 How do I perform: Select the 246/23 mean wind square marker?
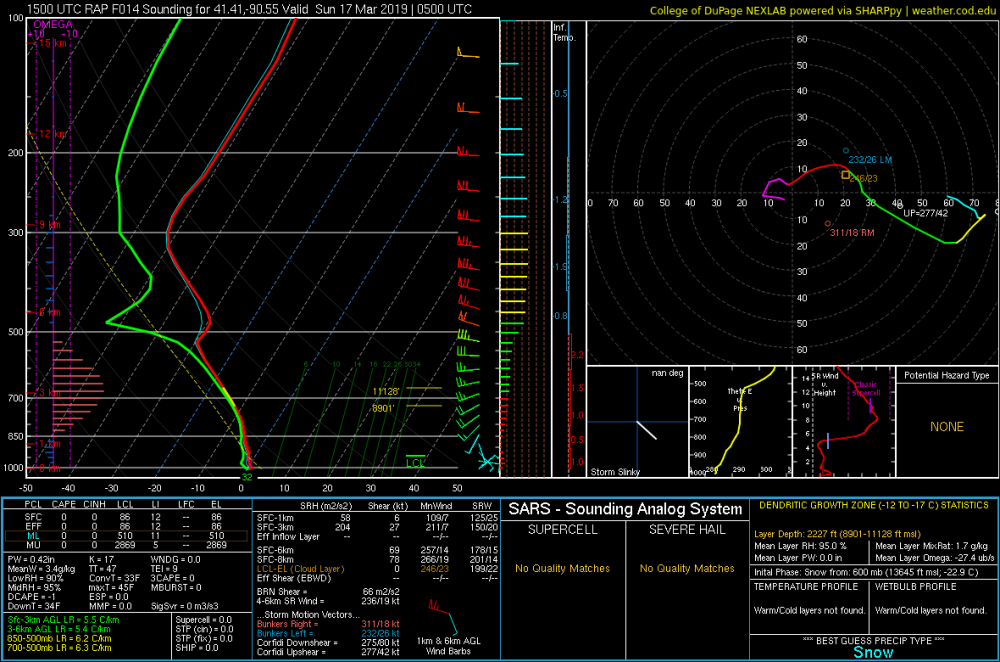click(846, 175)
